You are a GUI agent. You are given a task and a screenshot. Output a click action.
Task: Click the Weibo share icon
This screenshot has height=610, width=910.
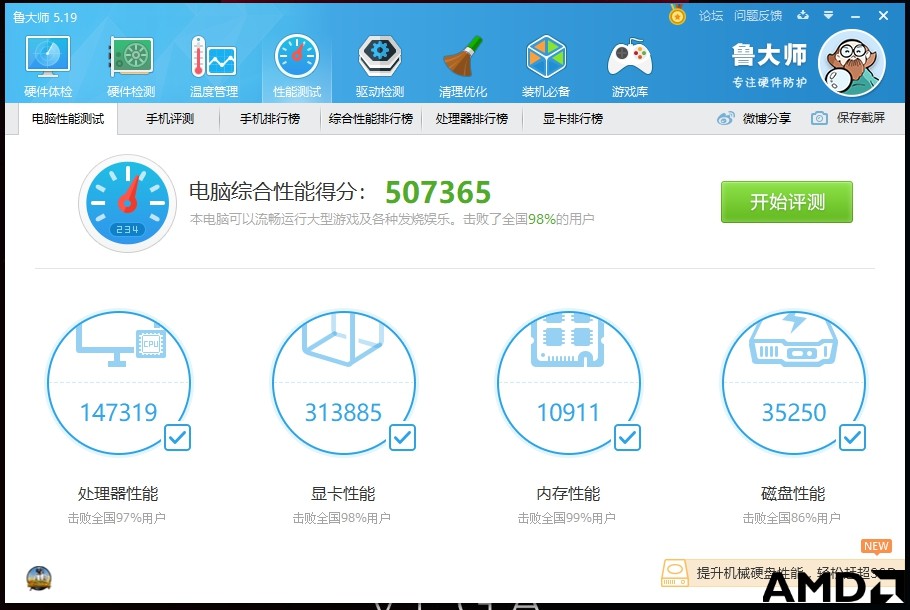click(725, 118)
